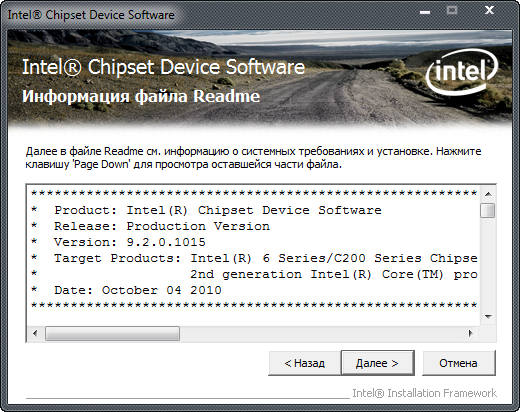
Task: Click the vertical scrollbar down arrow
Action: coord(488,317)
